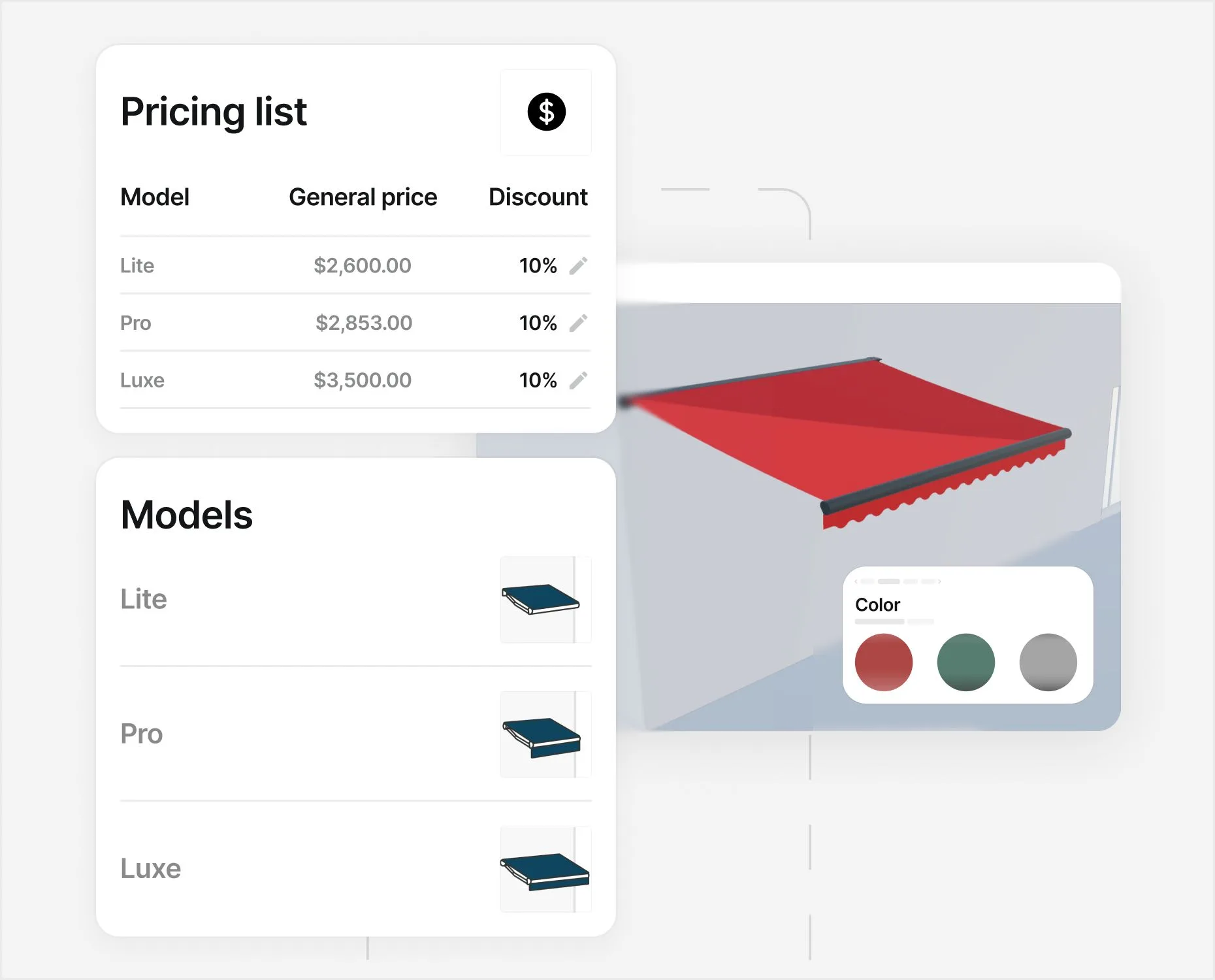
Task: Choose the green color swatch
Action: (x=965, y=662)
